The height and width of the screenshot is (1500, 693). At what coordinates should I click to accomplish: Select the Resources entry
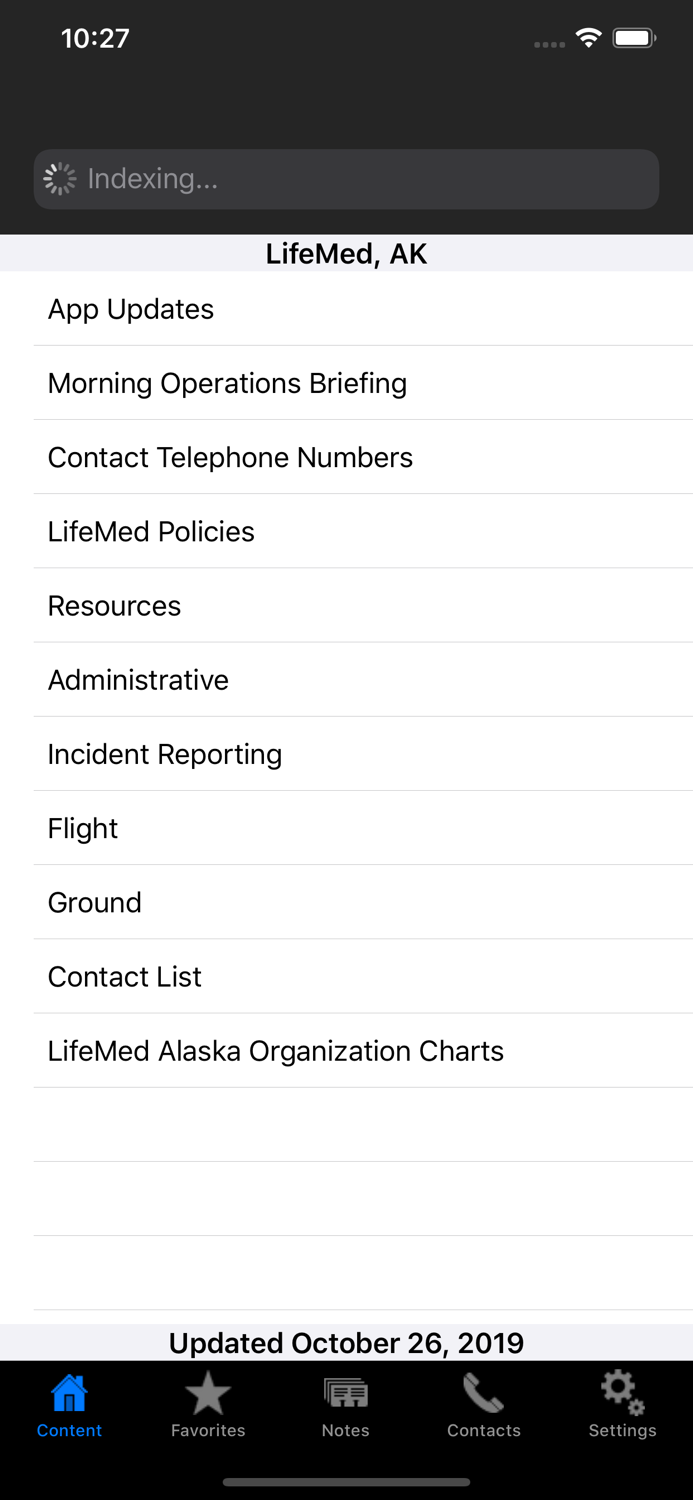(114, 606)
